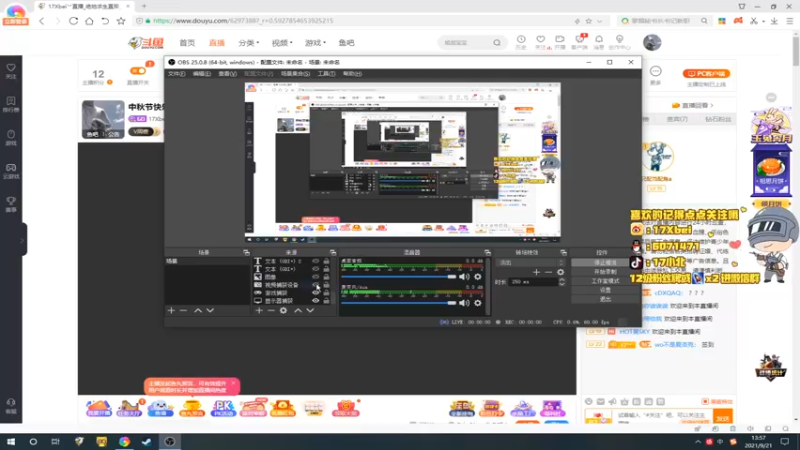
Task: Open 更多 options on streamer panel
Action: coord(656,74)
